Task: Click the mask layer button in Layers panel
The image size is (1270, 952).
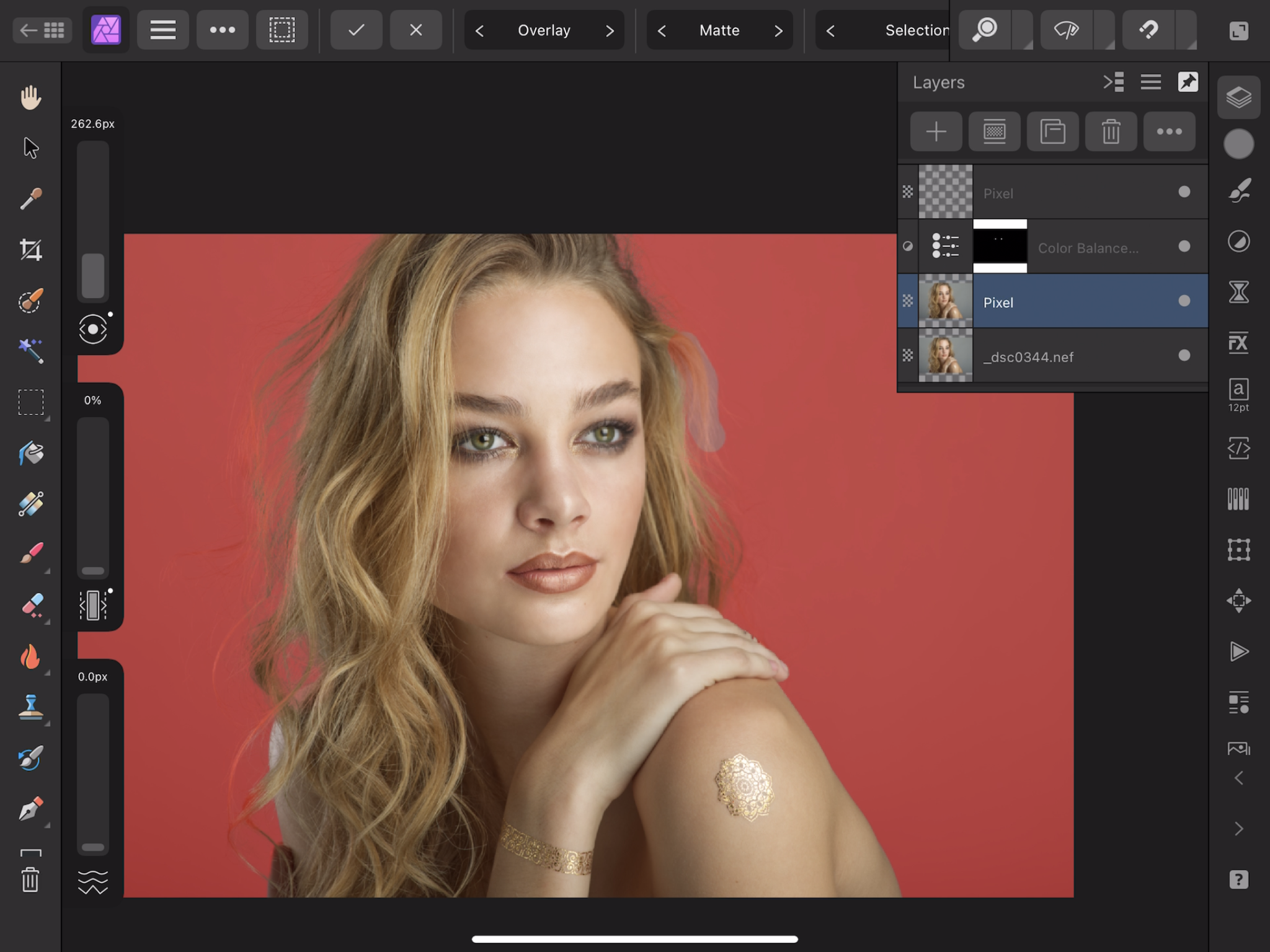Action: click(994, 131)
